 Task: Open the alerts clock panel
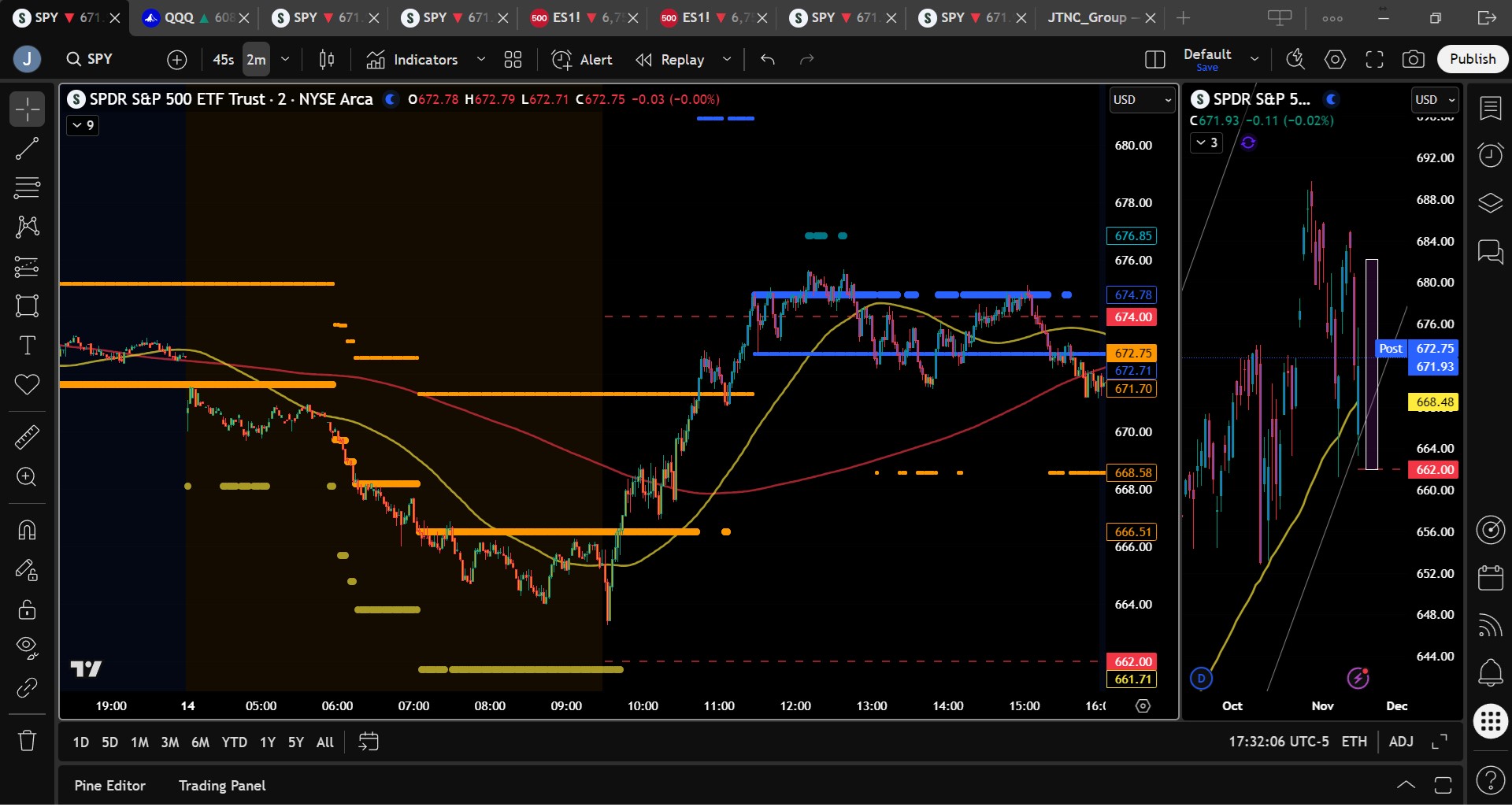point(1490,155)
